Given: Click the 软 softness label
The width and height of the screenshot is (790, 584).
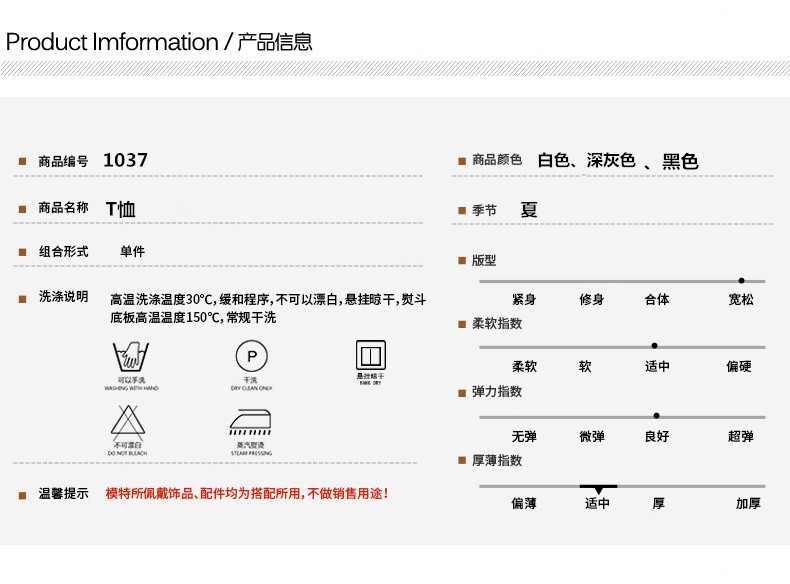Looking at the screenshot, I should click(x=585, y=366).
